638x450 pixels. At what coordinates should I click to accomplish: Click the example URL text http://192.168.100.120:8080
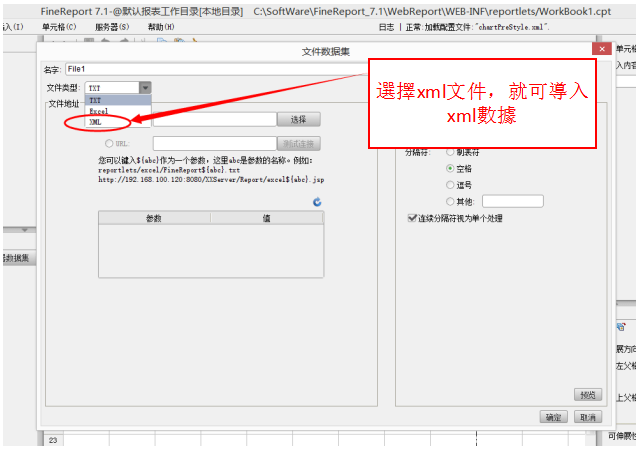point(211,179)
